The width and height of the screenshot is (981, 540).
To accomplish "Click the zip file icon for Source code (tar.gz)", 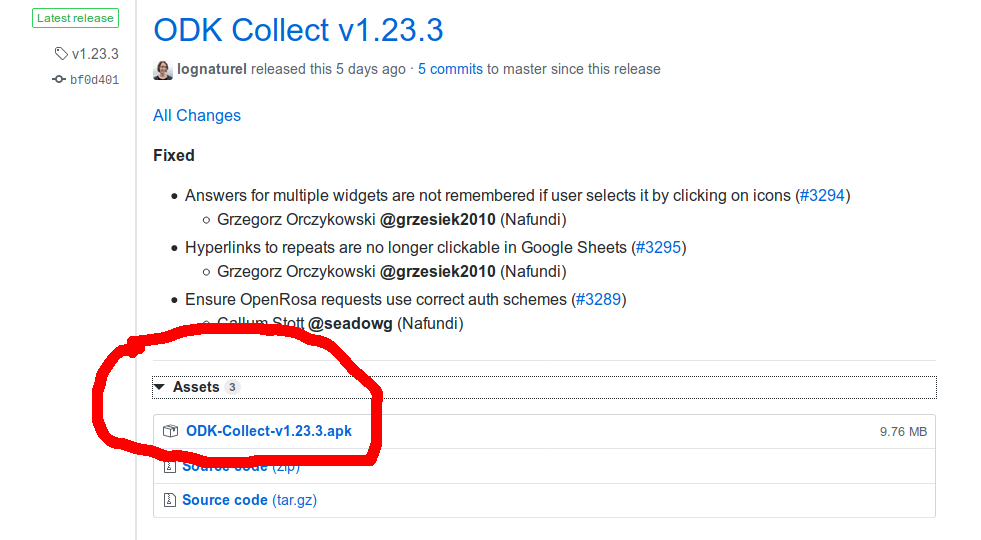I will click(x=170, y=500).
